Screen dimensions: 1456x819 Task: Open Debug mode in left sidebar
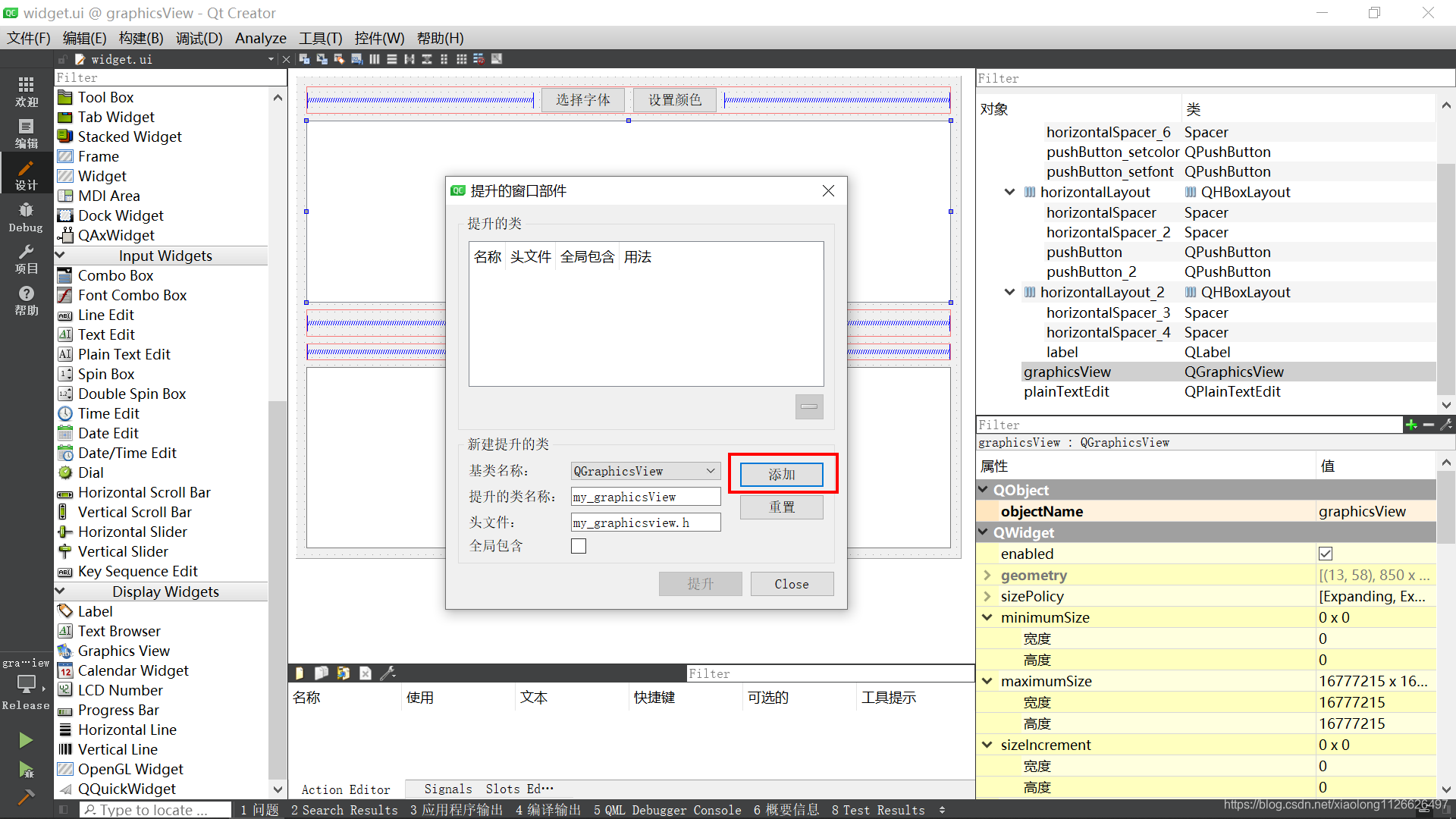pyautogui.click(x=26, y=218)
